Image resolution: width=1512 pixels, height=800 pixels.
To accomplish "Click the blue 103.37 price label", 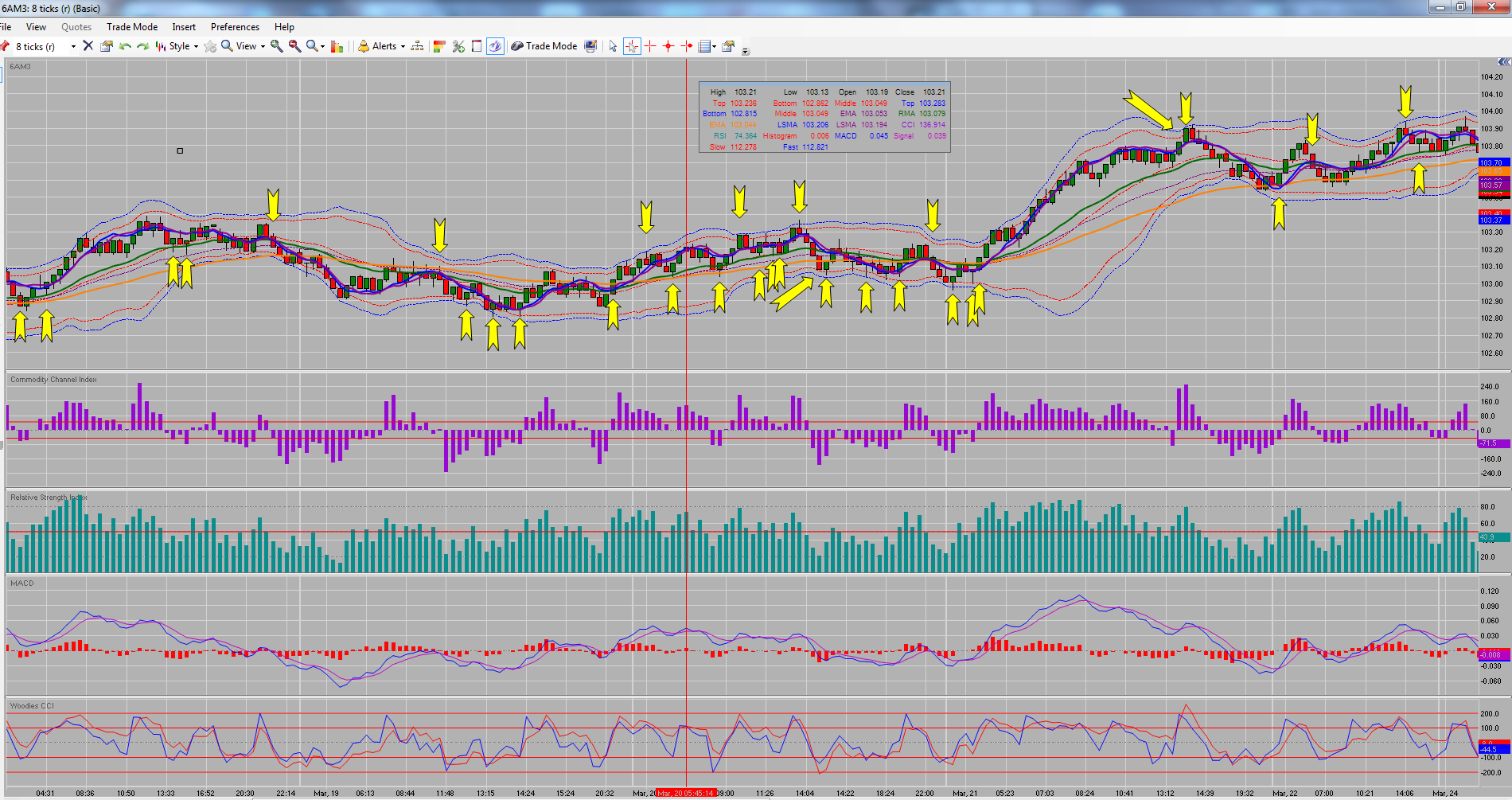I will [x=1494, y=220].
